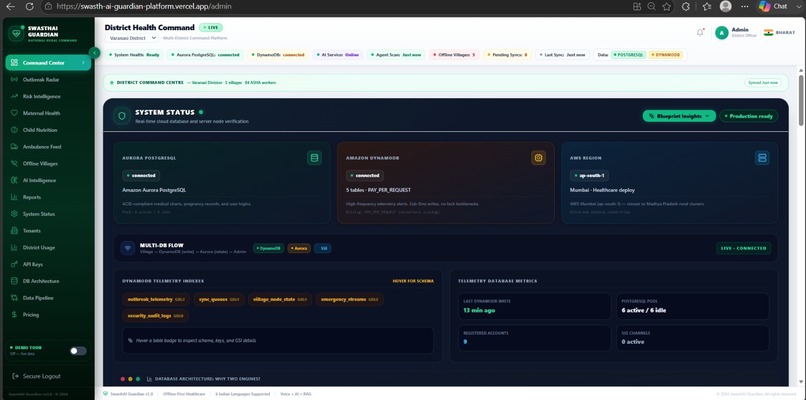Open Risk Intelligence in the sidebar

click(41, 97)
